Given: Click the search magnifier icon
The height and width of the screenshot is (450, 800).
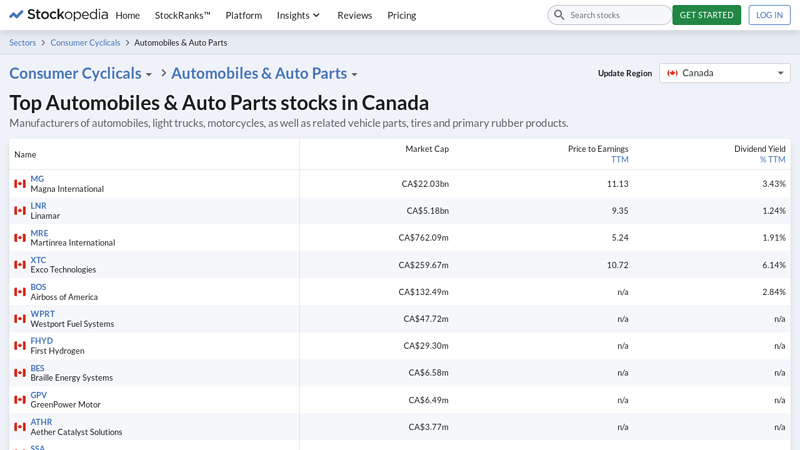Looking at the screenshot, I should point(559,15).
